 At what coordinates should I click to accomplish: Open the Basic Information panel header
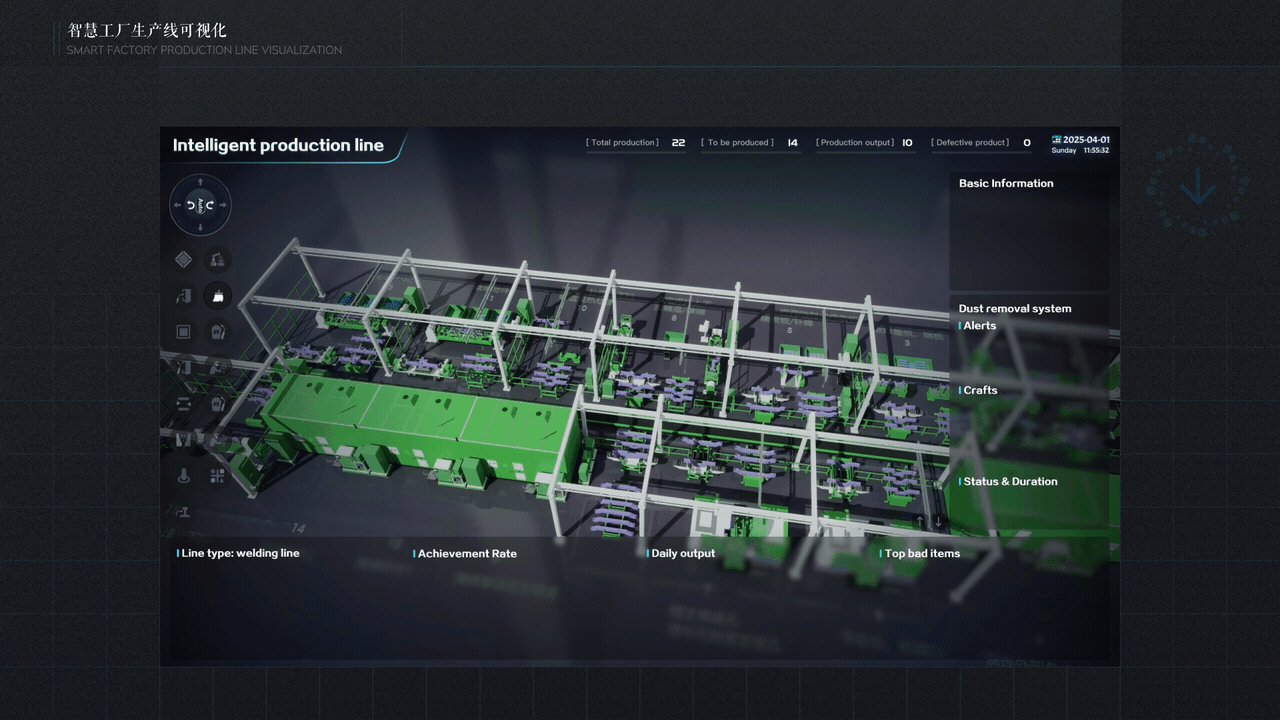point(1006,183)
